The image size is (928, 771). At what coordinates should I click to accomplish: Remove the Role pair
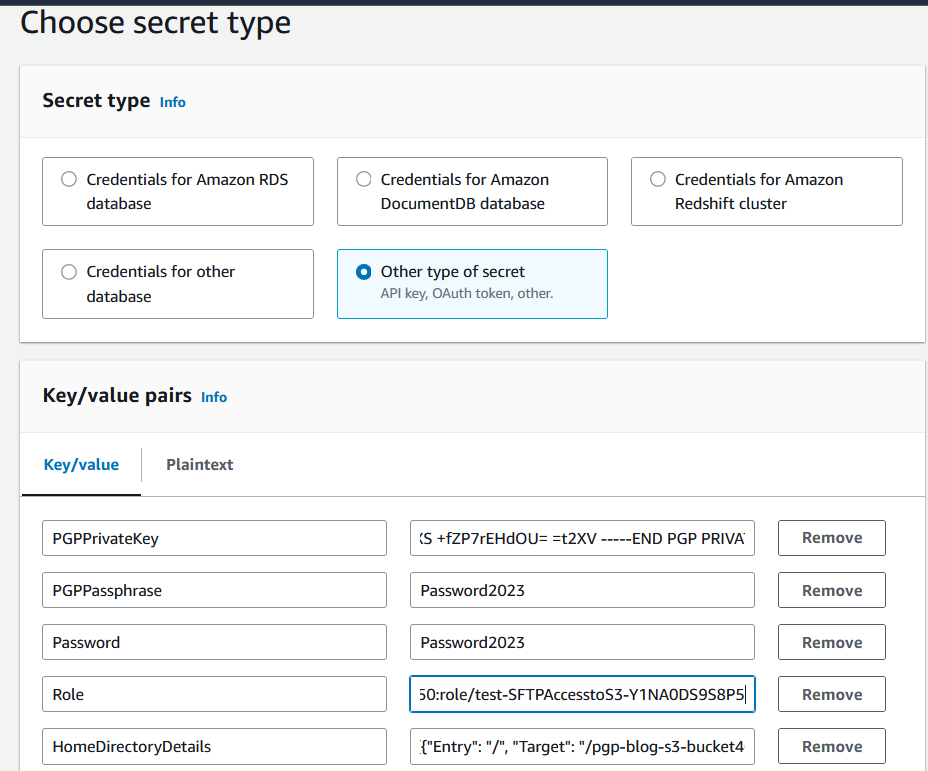pos(831,694)
